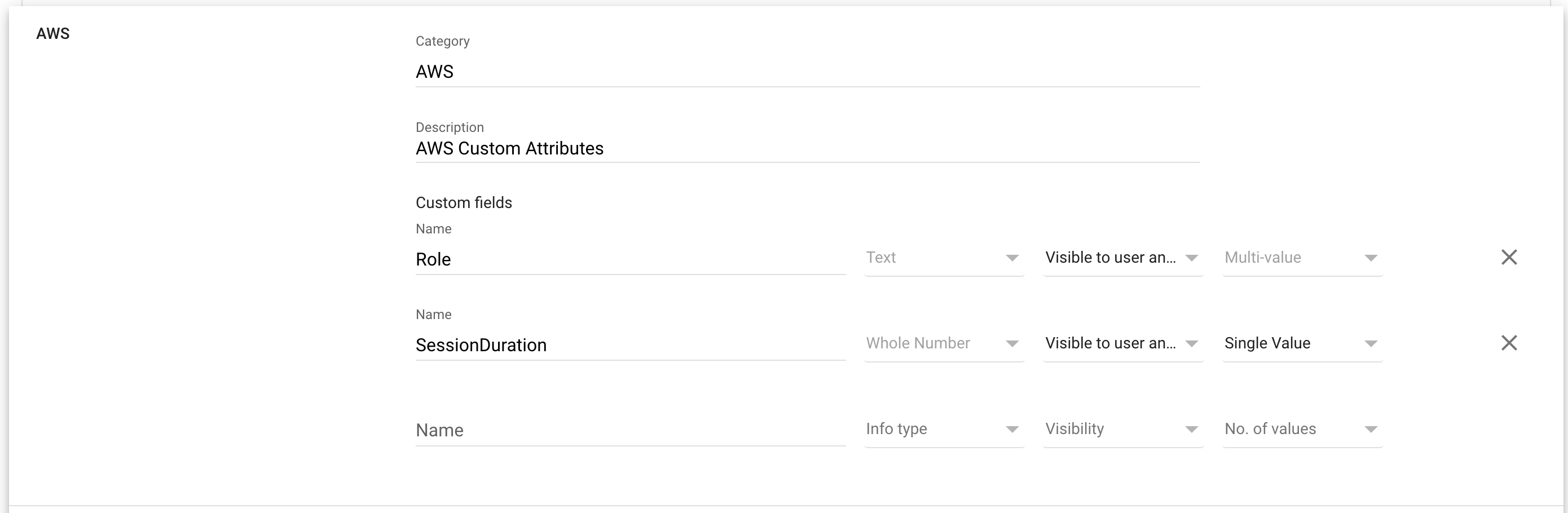Click the Name label above Role

point(433,229)
